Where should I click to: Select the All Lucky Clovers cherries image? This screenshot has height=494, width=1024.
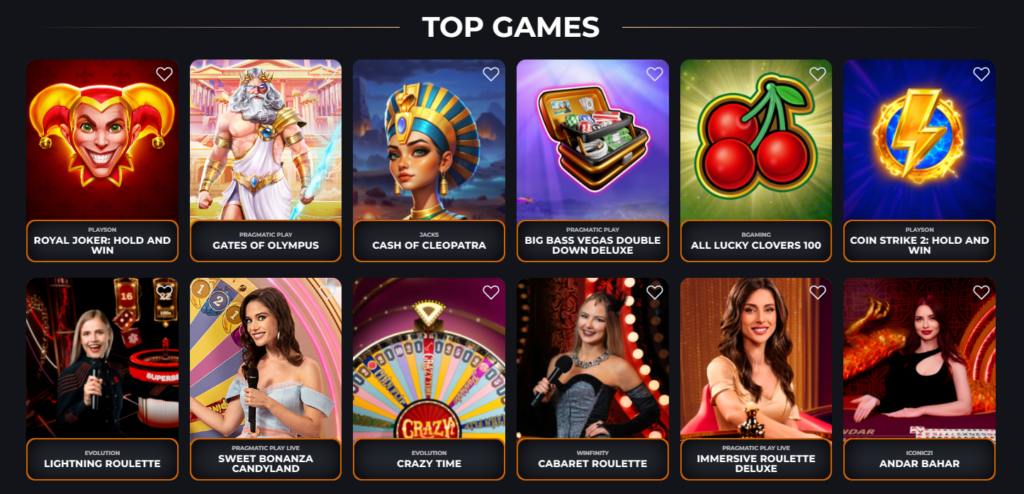point(756,140)
